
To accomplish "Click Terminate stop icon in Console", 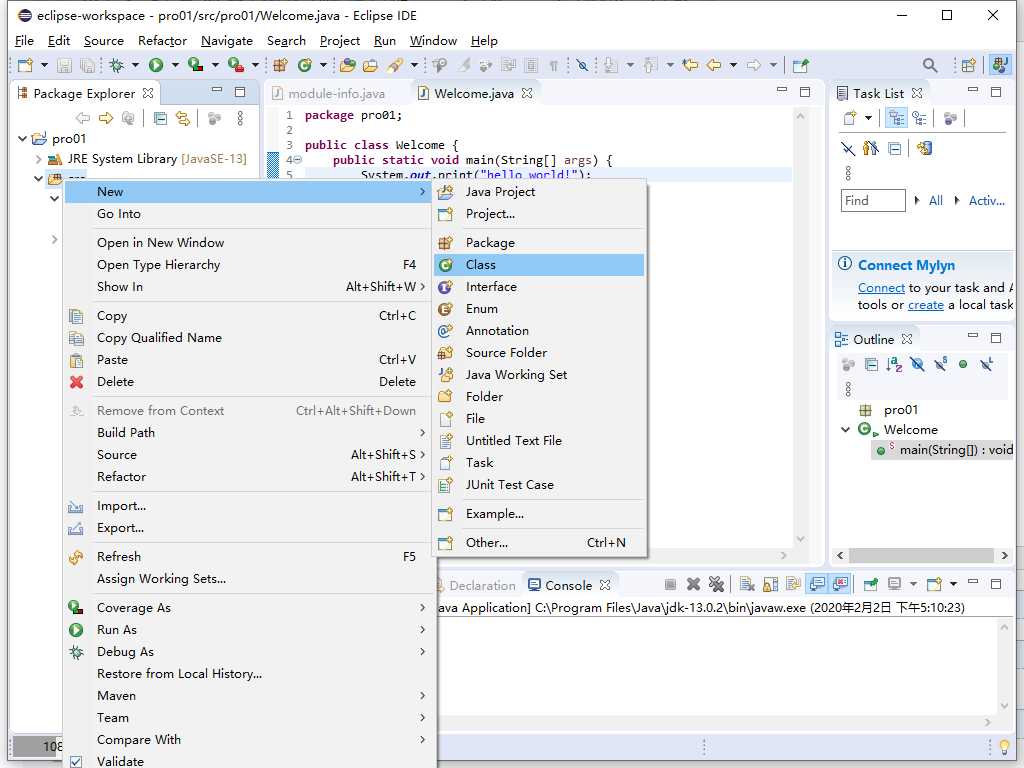I will [x=670, y=584].
